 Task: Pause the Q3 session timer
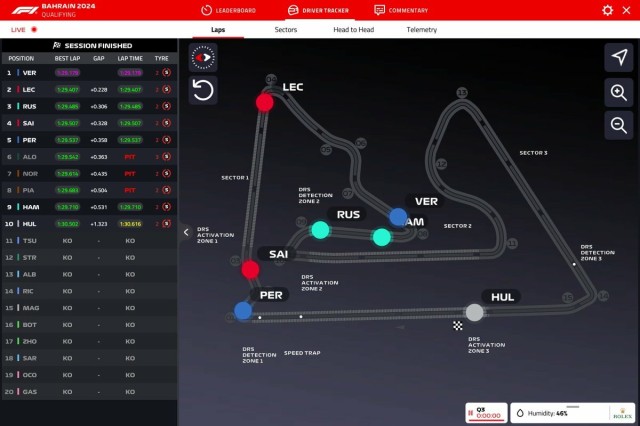(470, 413)
